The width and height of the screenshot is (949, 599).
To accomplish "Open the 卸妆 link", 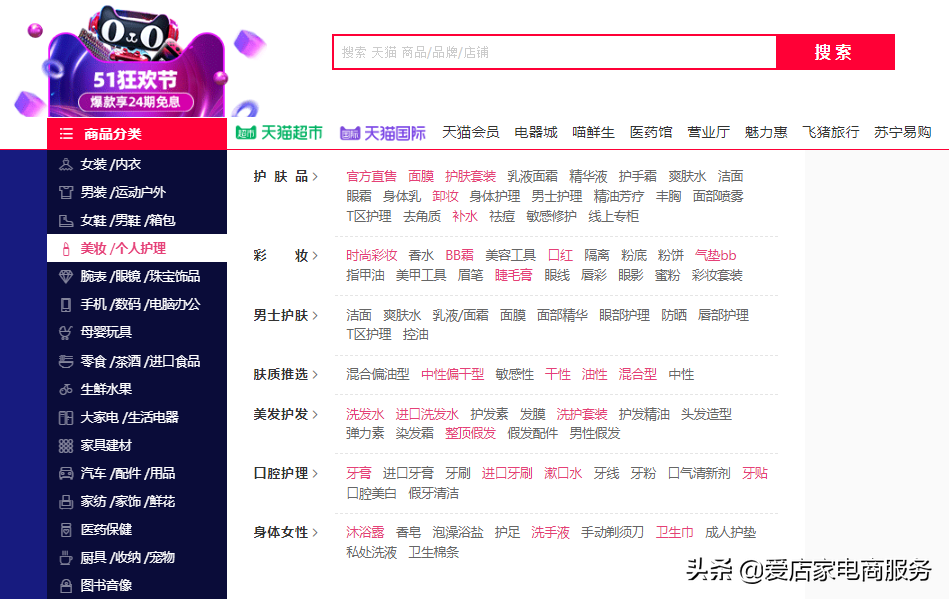I will tap(445, 197).
